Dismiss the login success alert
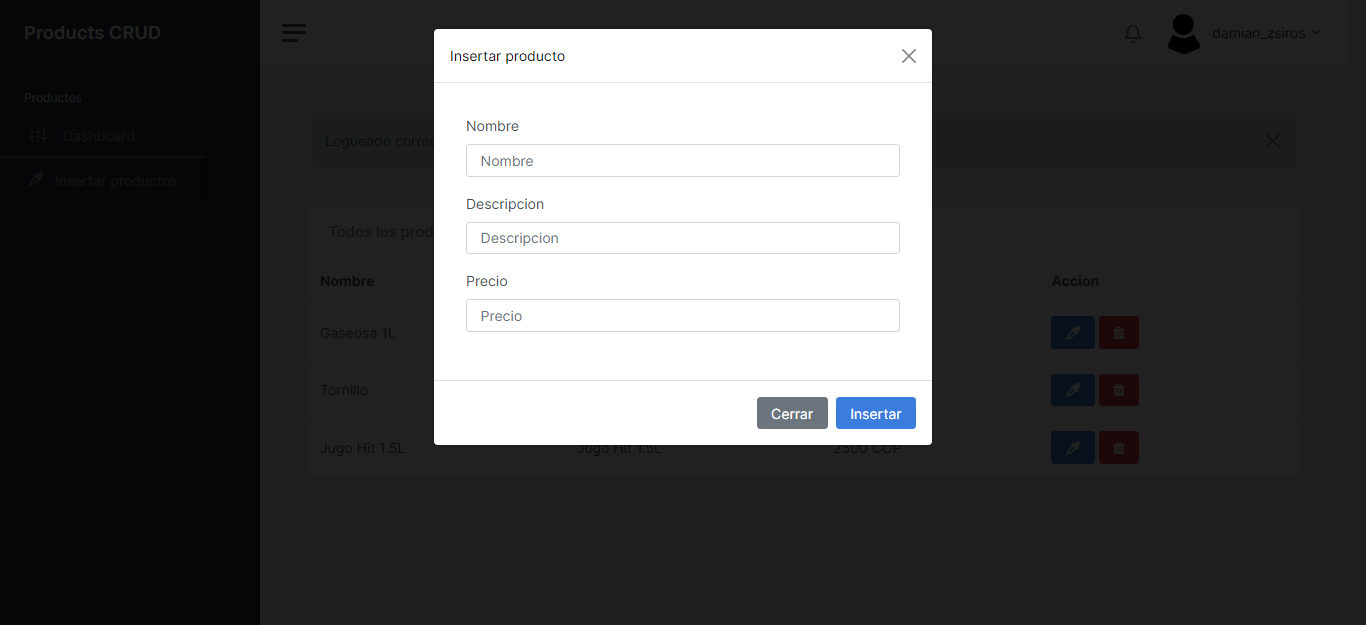The width and height of the screenshot is (1366, 625). [x=1271, y=141]
